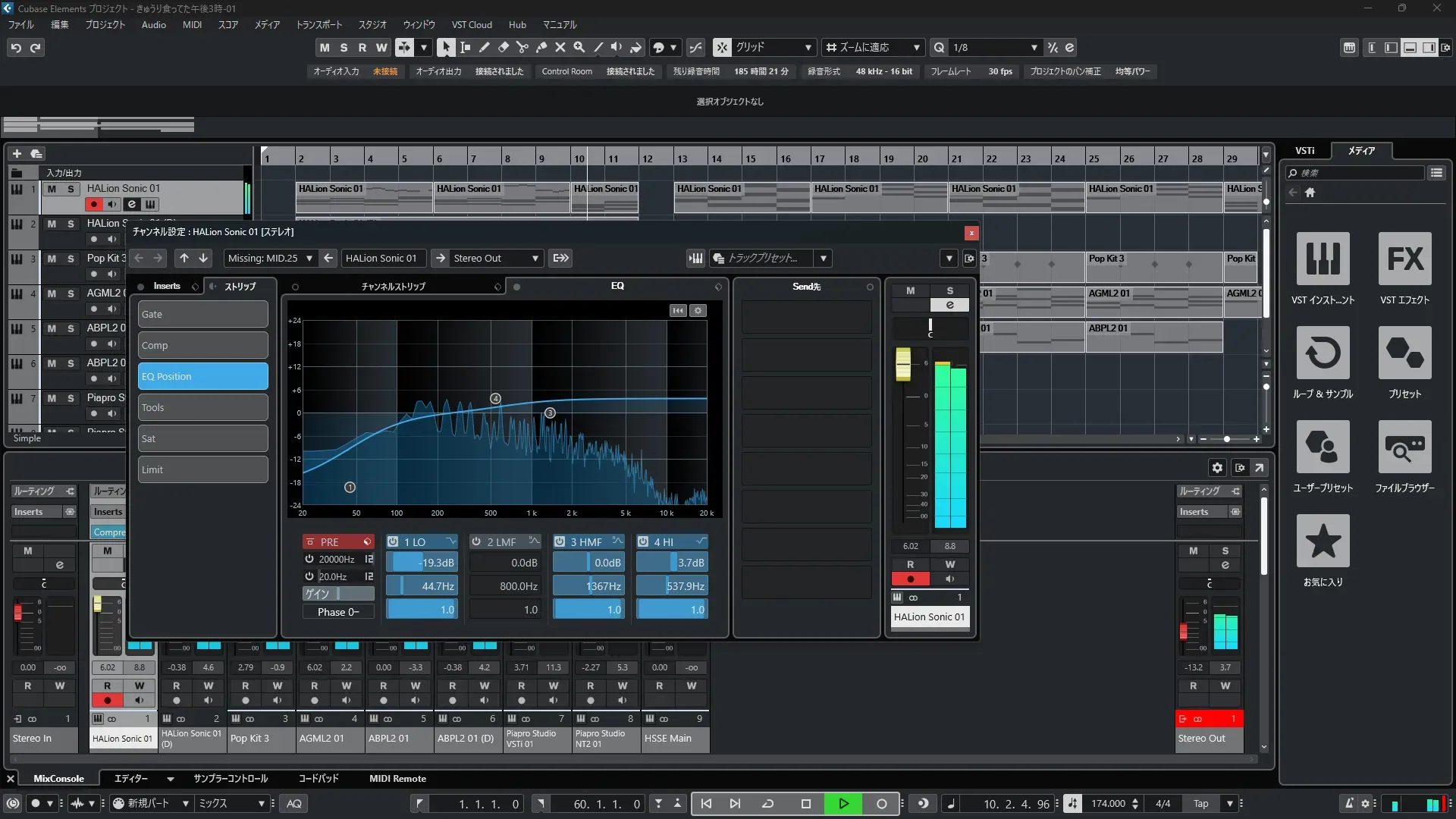Open the Transport menu
Screen dimensions: 1456x819
pyautogui.click(x=318, y=24)
